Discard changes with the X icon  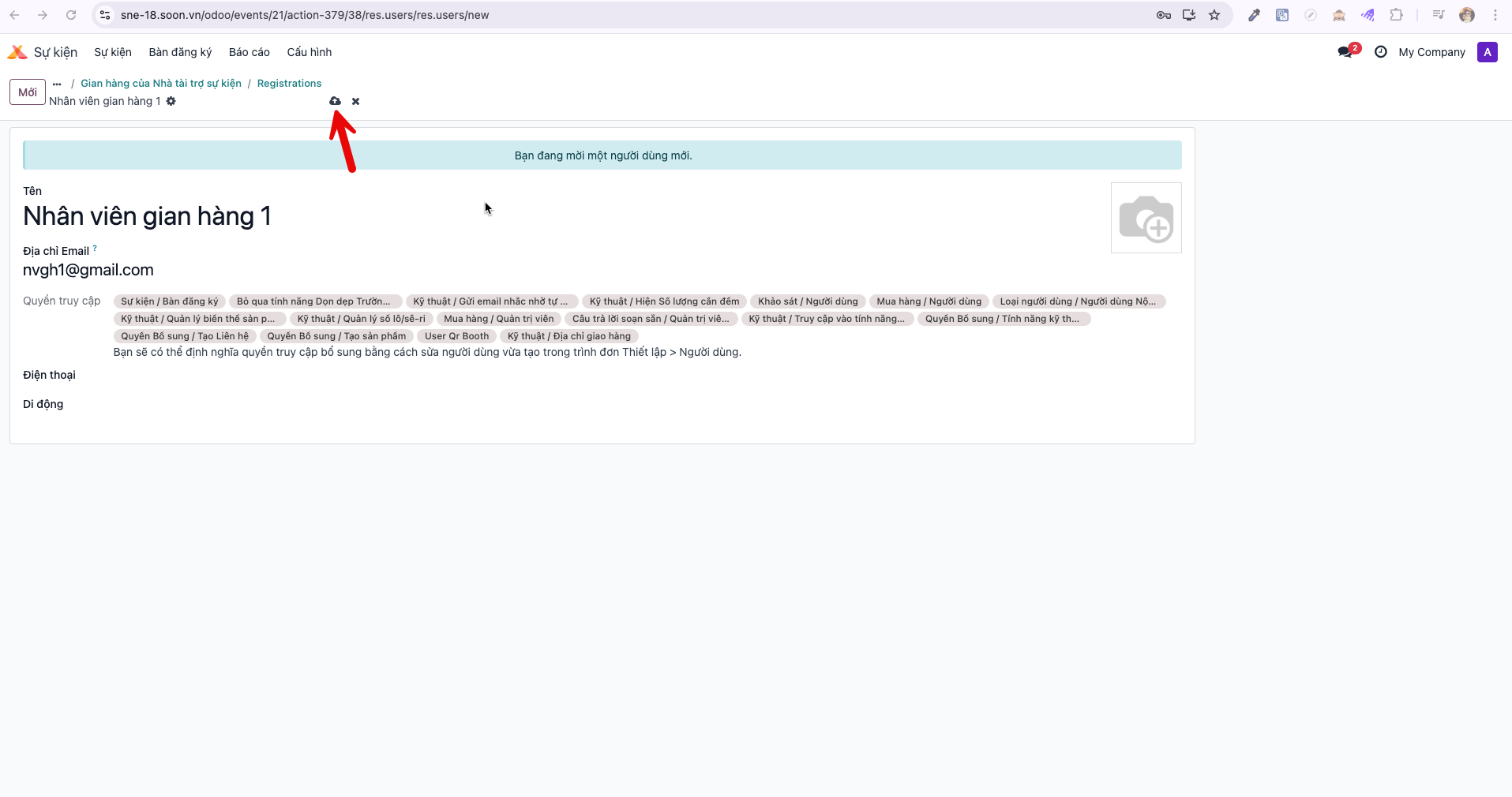pos(355,101)
